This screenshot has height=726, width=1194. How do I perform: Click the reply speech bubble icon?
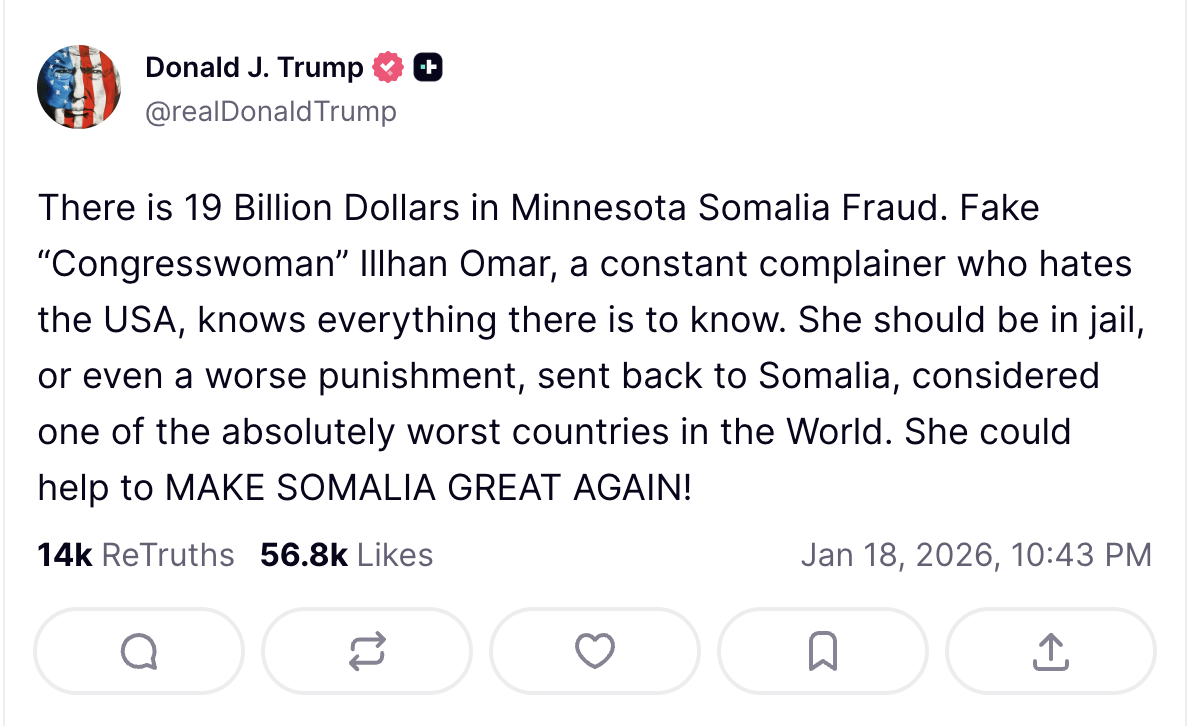139,652
